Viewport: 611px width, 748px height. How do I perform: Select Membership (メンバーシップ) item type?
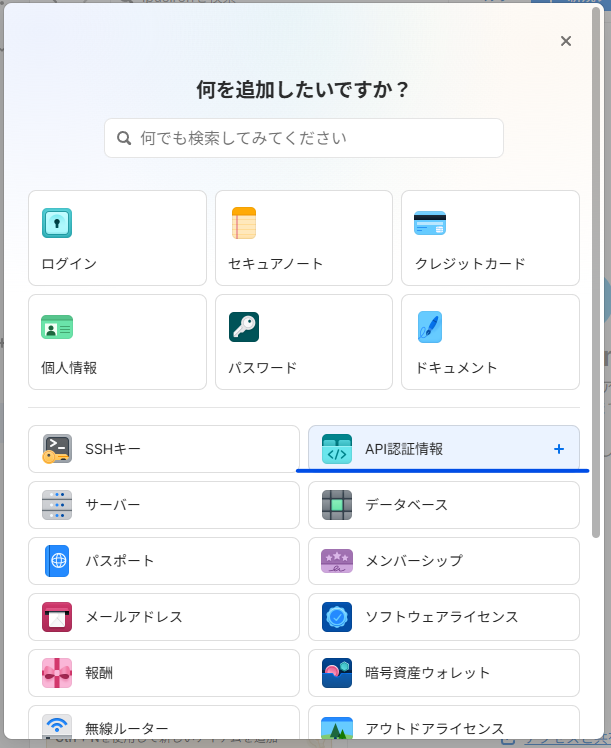pos(444,561)
